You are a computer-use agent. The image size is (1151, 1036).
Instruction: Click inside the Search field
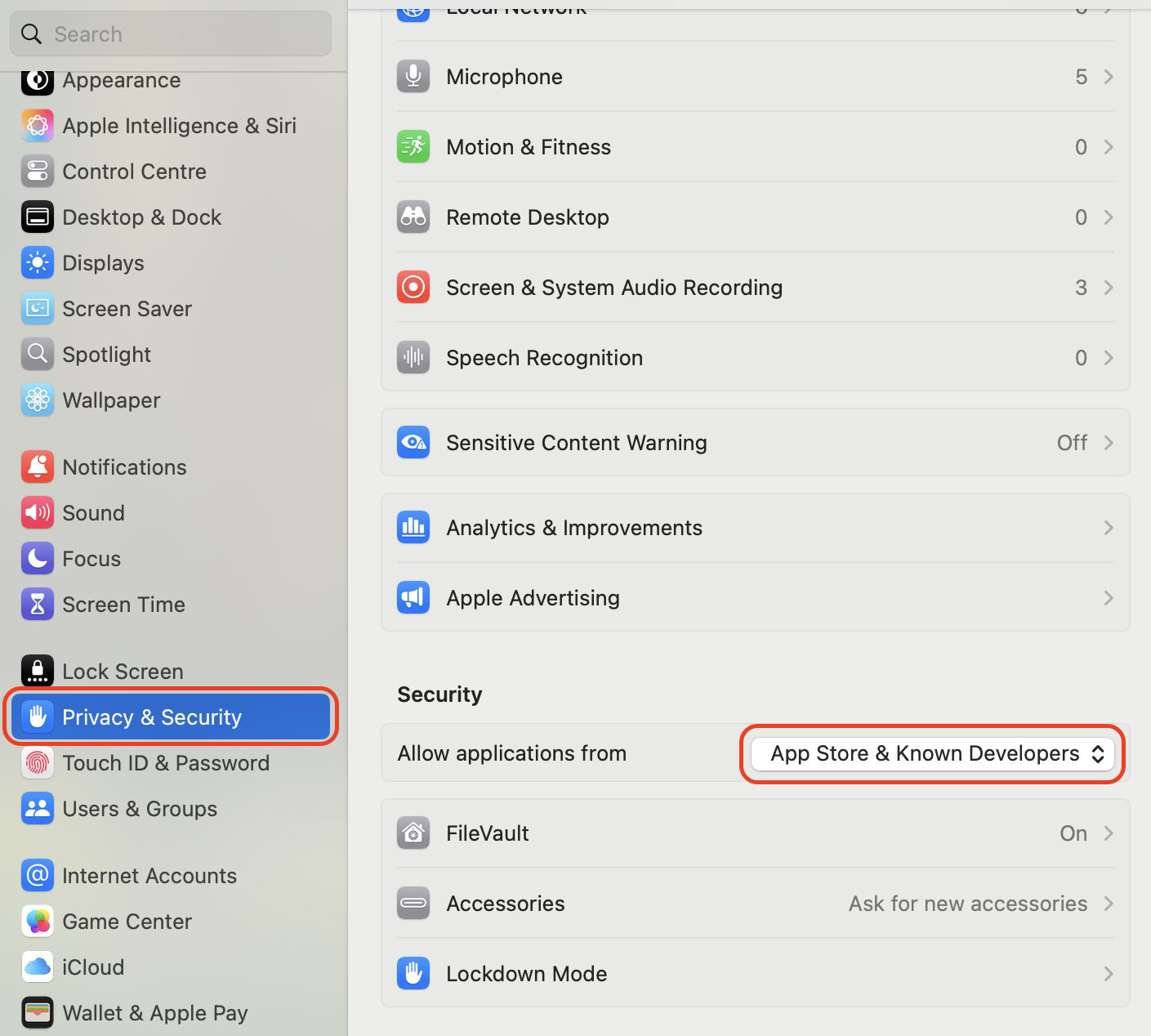coord(170,33)
